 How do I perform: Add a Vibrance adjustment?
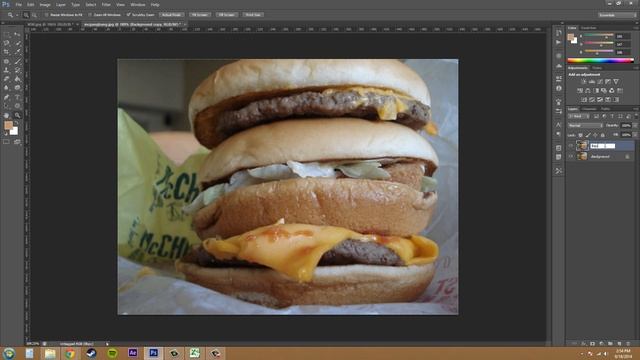click(x=616, y=82)
